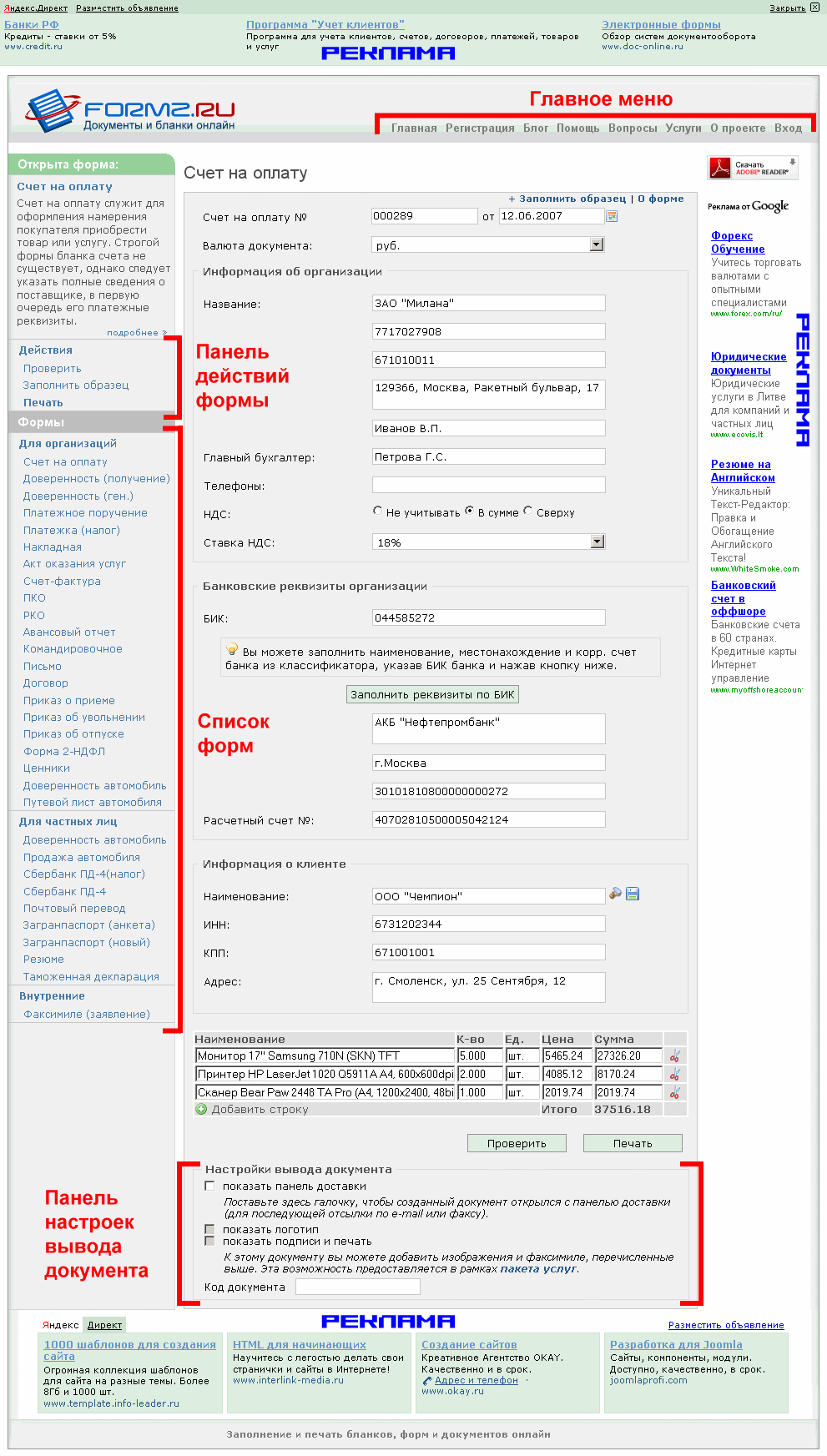Click the БИК input field
Screen dimensions: 827x1456
coord(489,617)
